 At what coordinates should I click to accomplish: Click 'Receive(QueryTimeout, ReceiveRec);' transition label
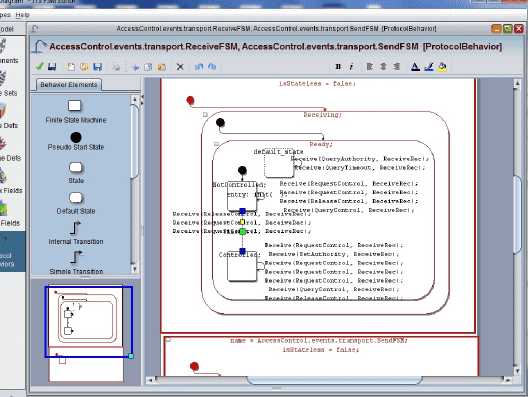pos(360,168)
